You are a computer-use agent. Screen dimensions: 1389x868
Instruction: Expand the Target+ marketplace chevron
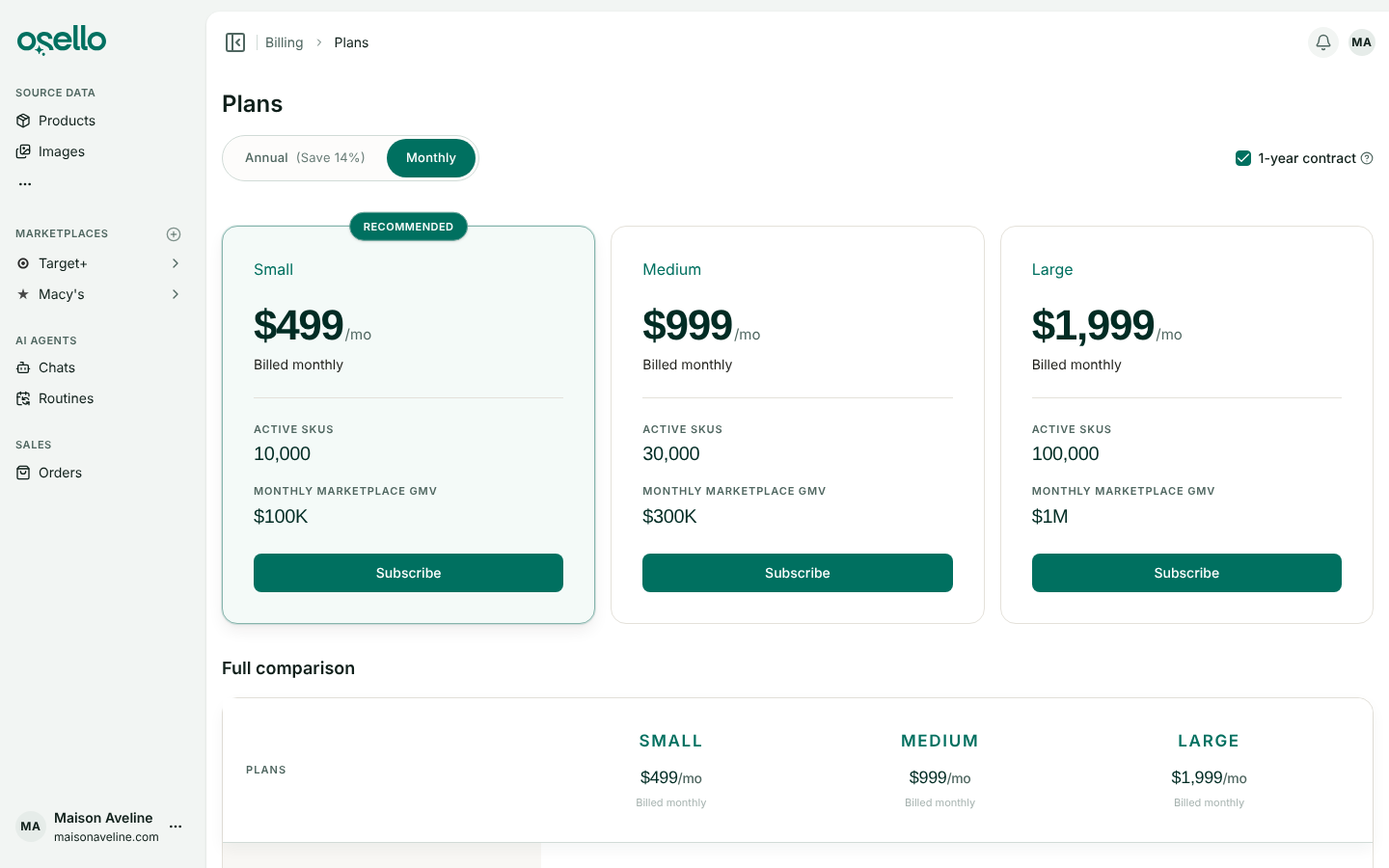point(175,263)
